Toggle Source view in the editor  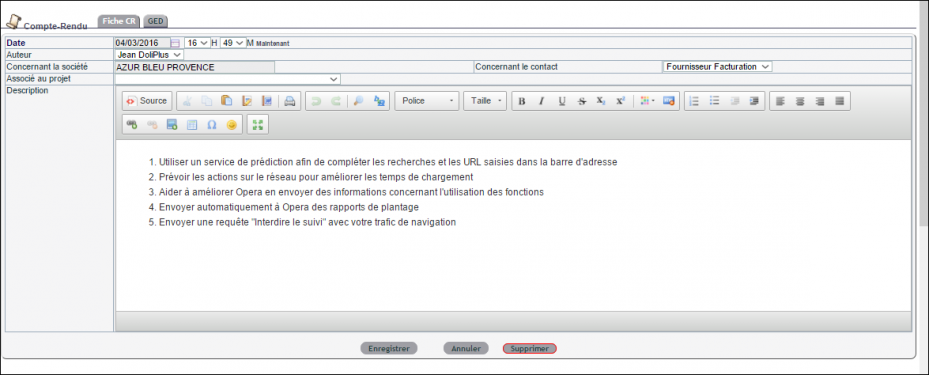click(148, 101)
